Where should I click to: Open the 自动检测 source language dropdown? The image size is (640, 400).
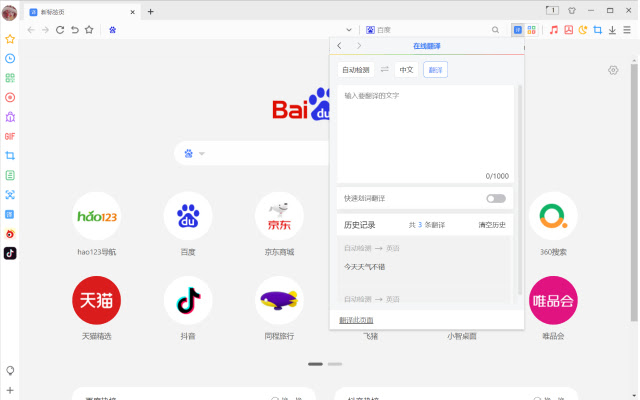(x=356, y=70)
